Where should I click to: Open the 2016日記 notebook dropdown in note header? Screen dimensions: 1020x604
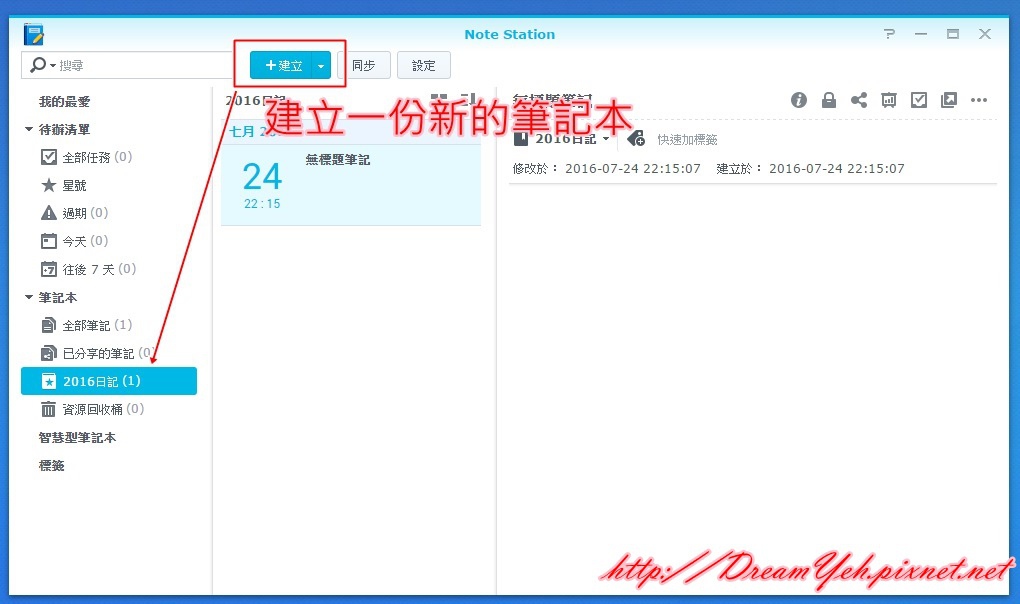[563, 139]
